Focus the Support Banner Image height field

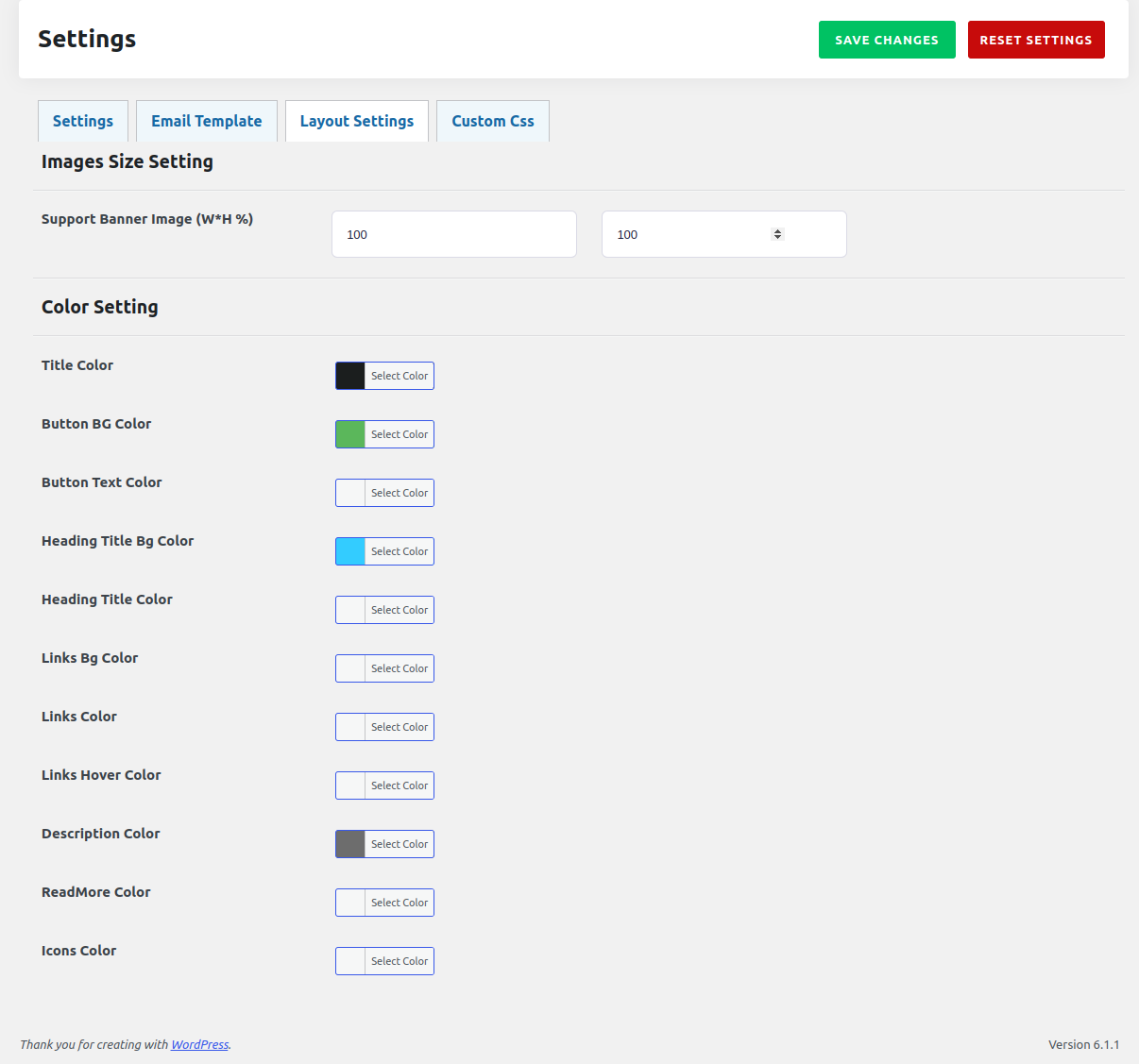click(724, 234)
